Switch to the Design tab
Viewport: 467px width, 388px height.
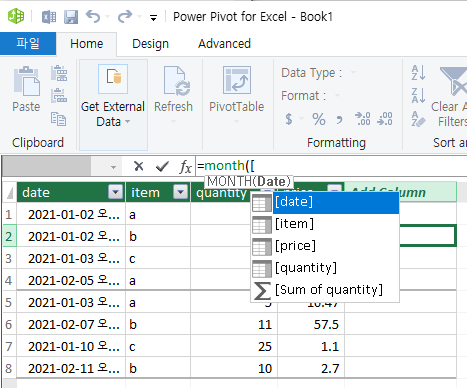(150, 44)
